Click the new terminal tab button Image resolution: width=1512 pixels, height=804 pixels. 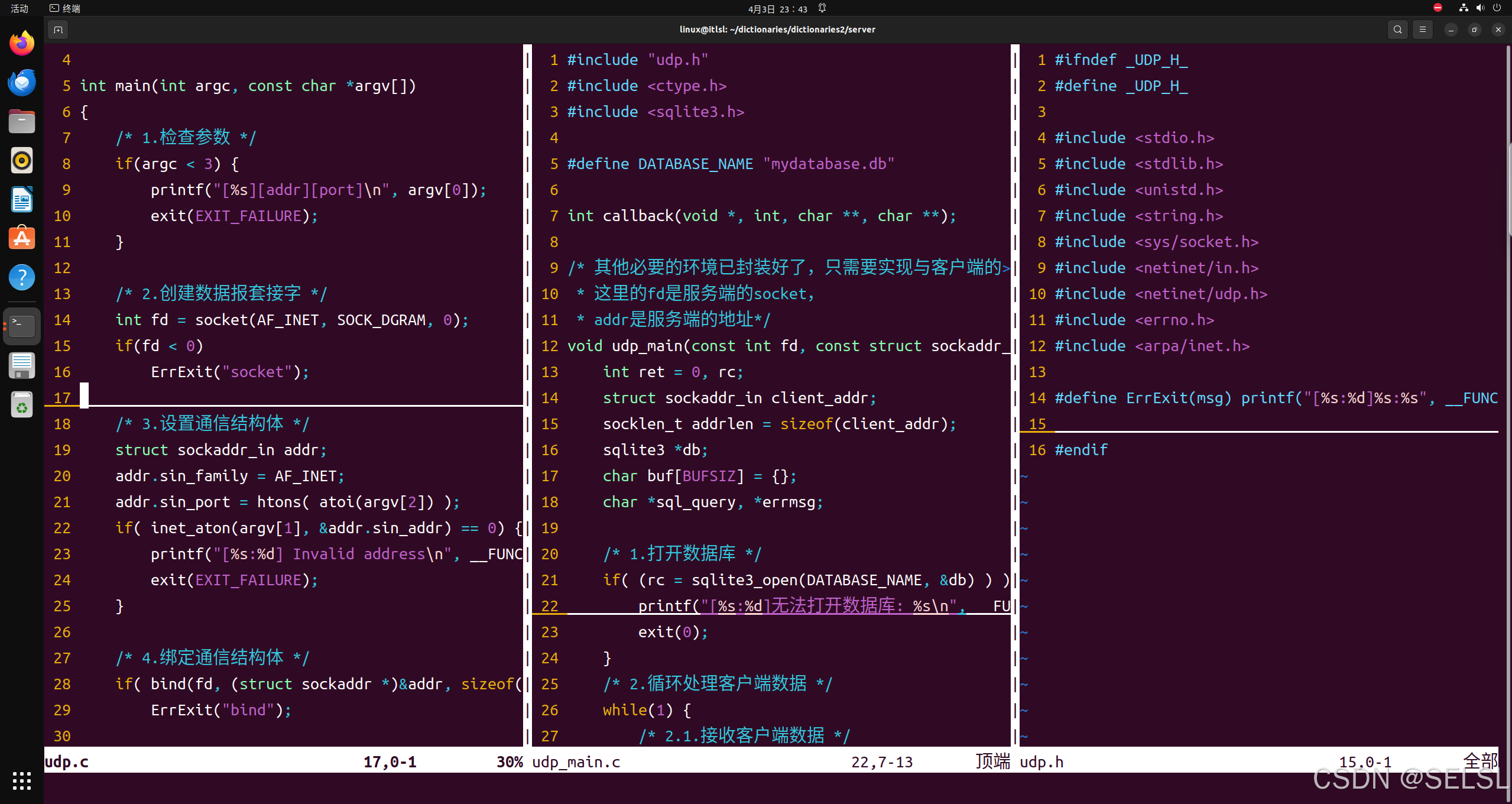coord(57,29)
